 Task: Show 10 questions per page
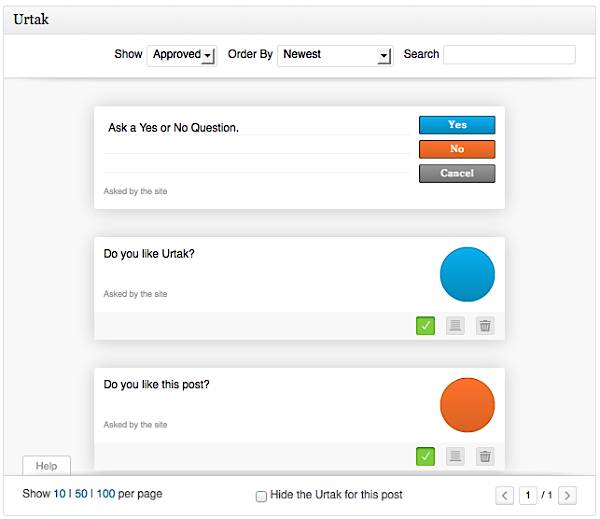pyautogui.click(x=60, y=494)
